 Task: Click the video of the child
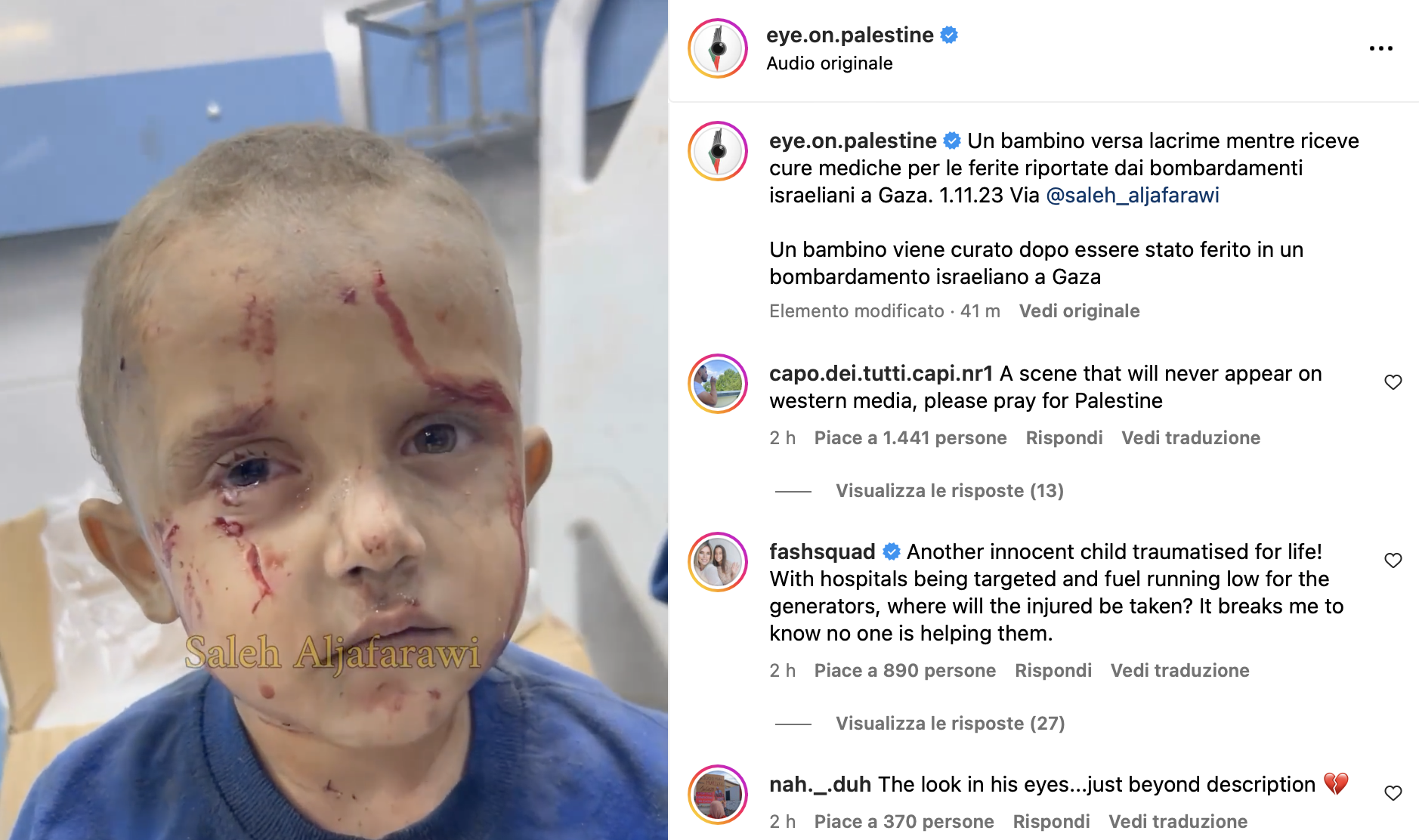tap(334, 420)
